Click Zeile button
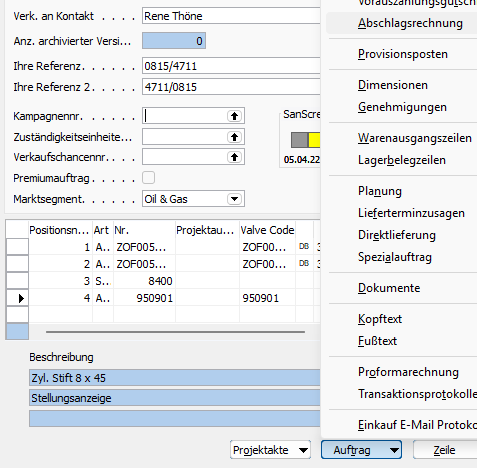Screen dimensions: 477x468 pyautogui.click(x=445, y=450)
